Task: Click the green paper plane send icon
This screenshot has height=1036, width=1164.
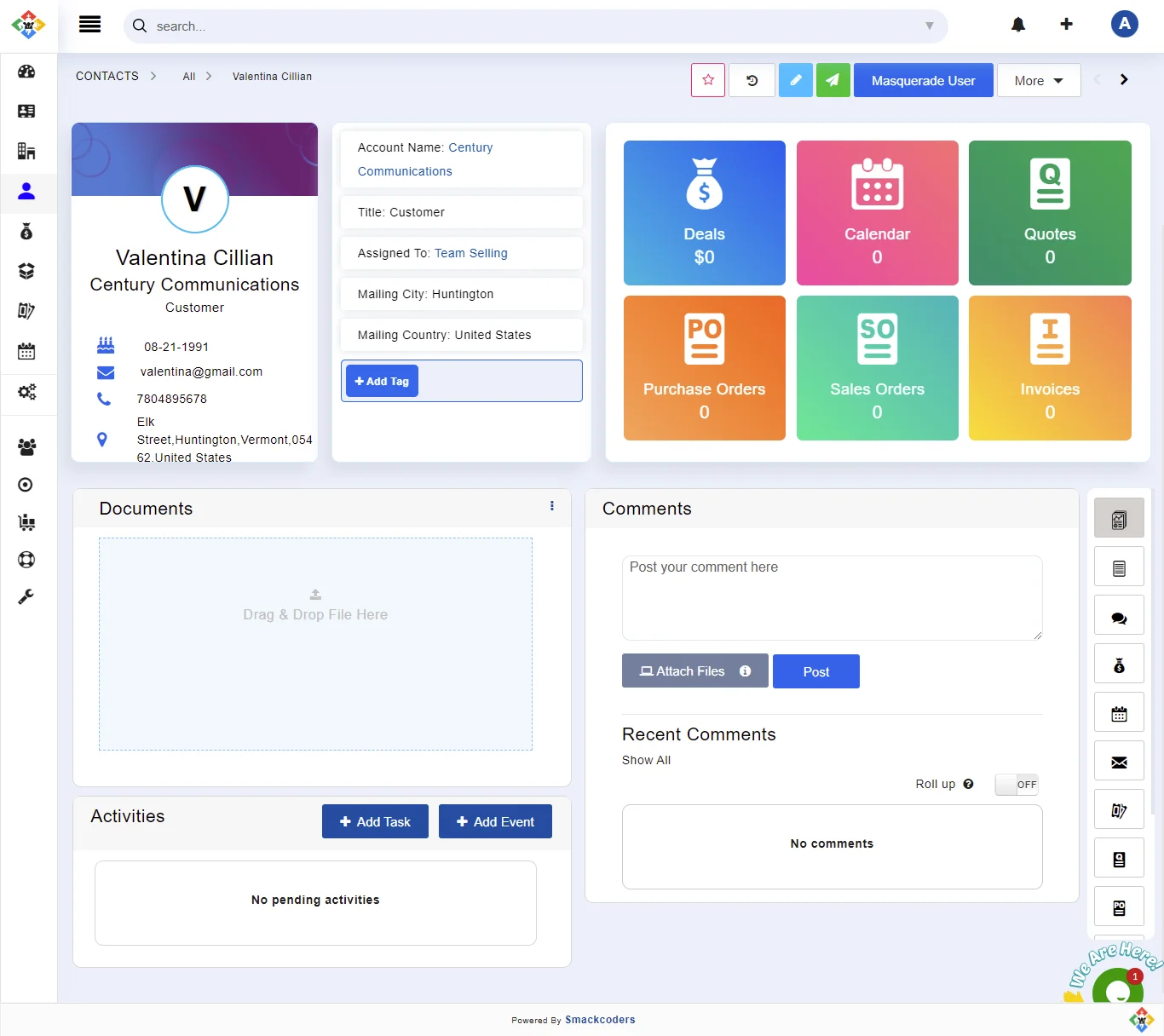Action: point(833,80)
